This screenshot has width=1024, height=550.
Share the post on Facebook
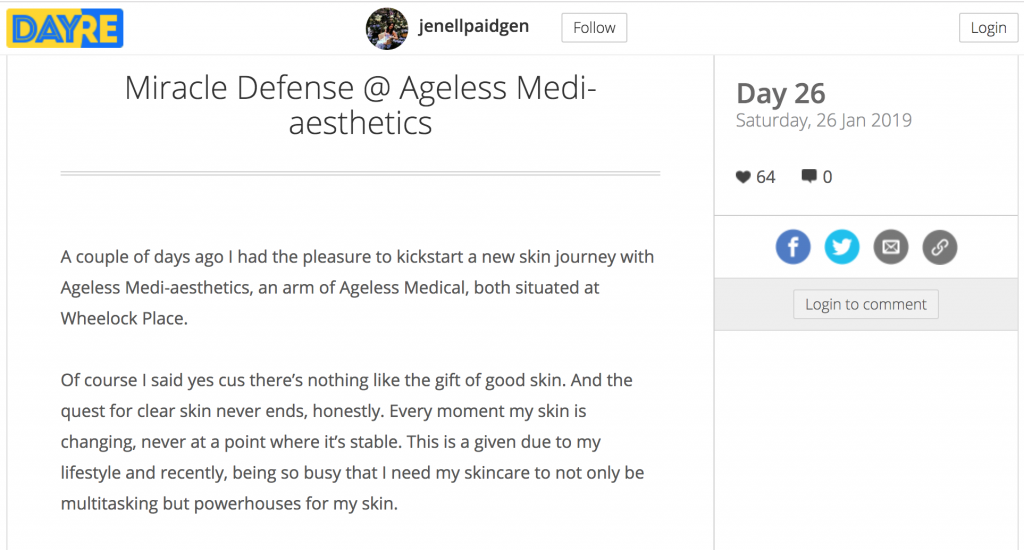pyautogui.click(x=793, y=247)
